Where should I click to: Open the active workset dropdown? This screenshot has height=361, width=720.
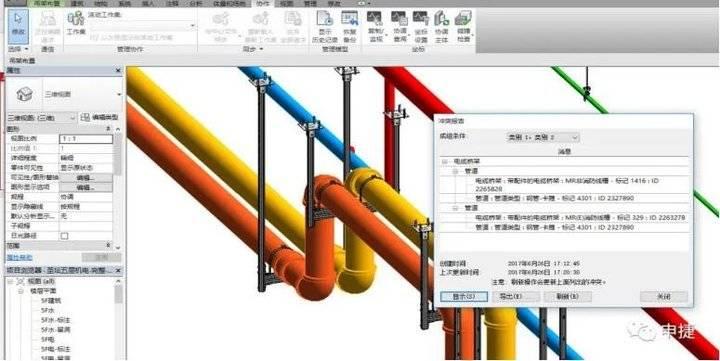pyautogui.click(x=142, y=26)
